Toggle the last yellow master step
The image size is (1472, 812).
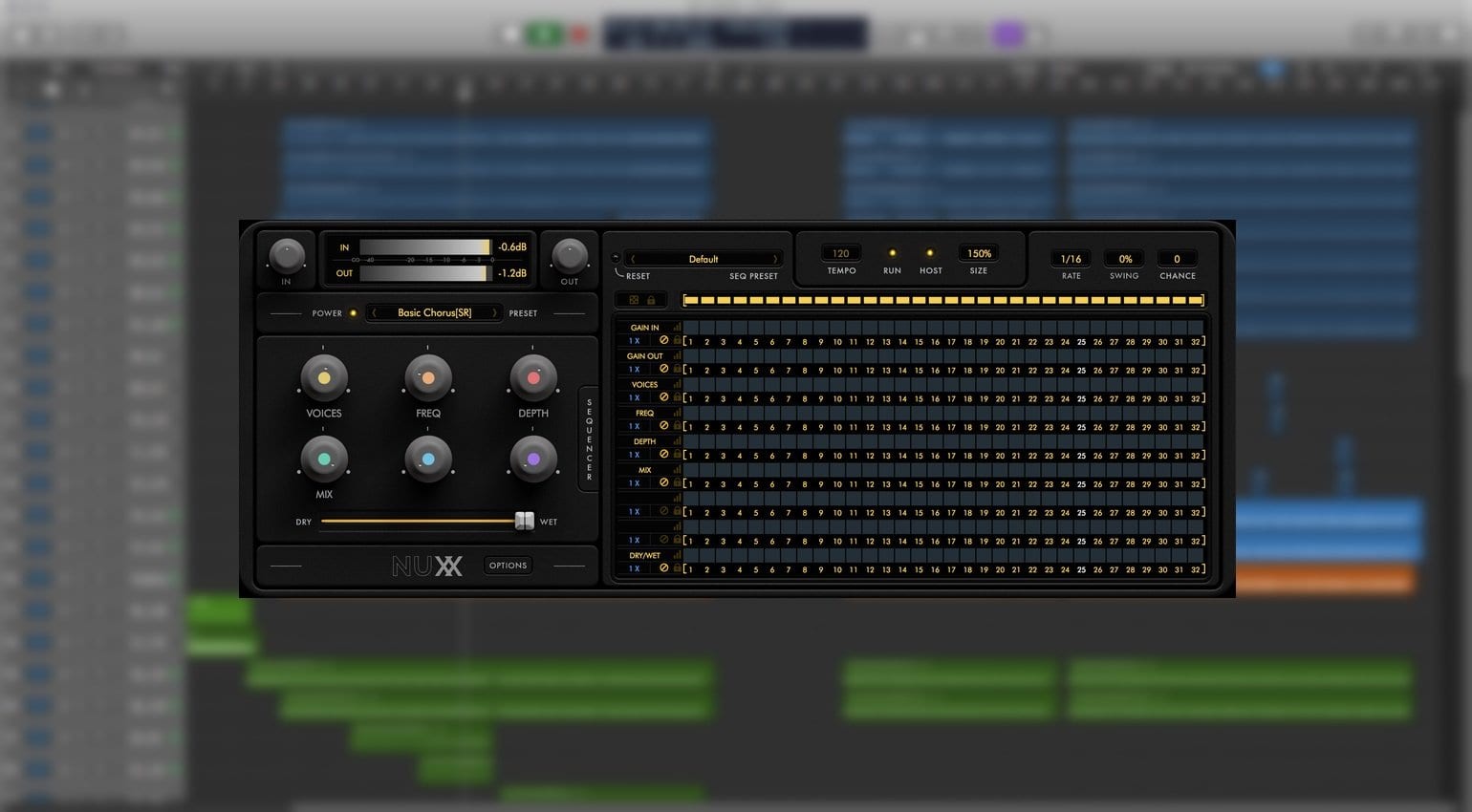click(x=1196, y=300)
